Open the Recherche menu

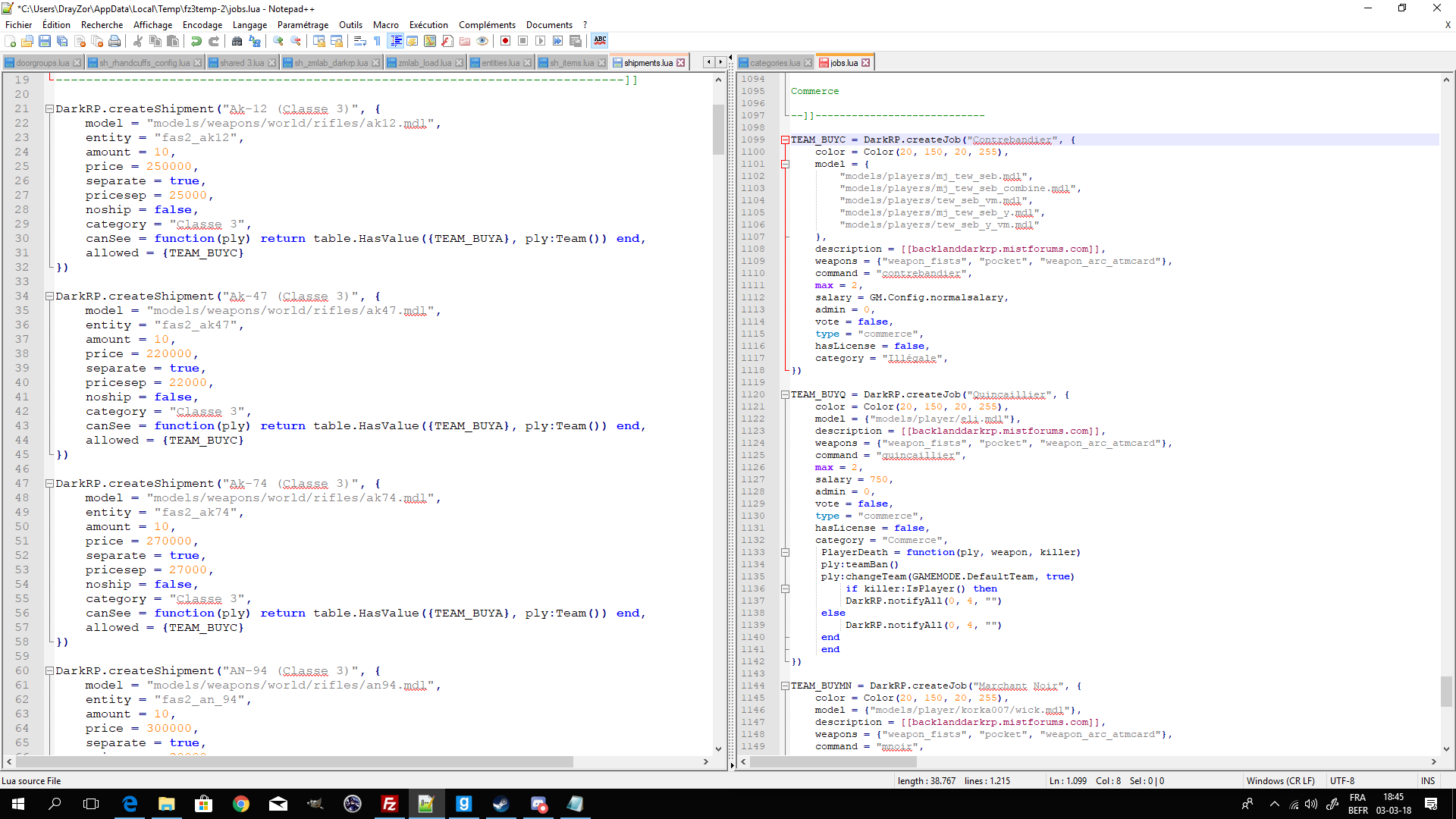(102, 25)
